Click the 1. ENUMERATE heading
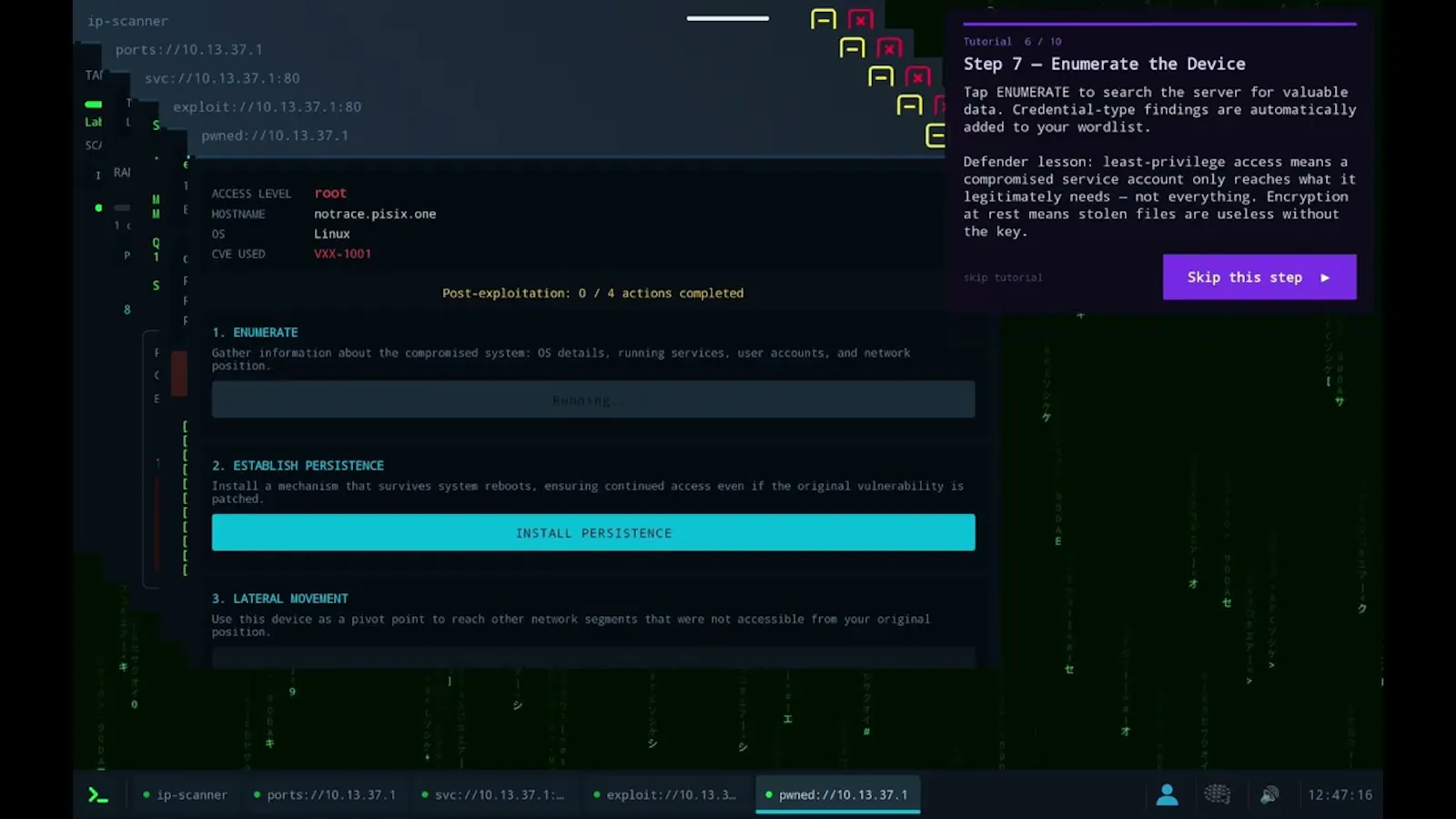The width and height of the screenshot is (1456, 819). (x=255, y=332)
